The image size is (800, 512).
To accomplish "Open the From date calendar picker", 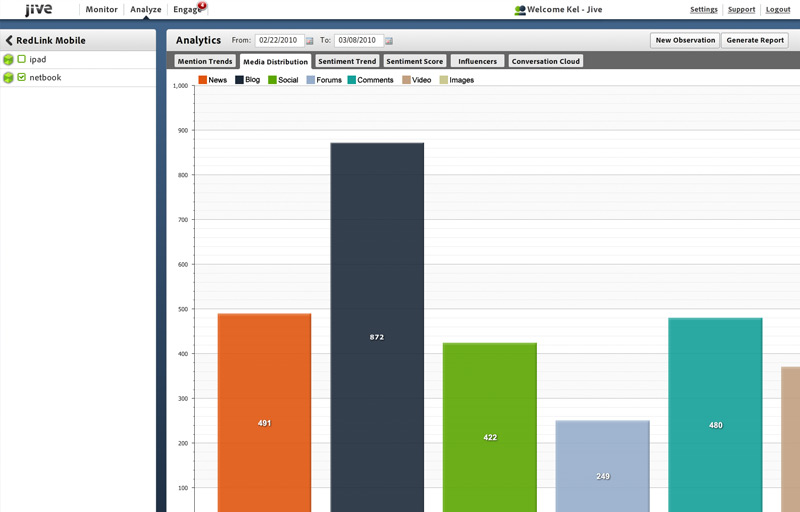I will (x=309, y=41).
